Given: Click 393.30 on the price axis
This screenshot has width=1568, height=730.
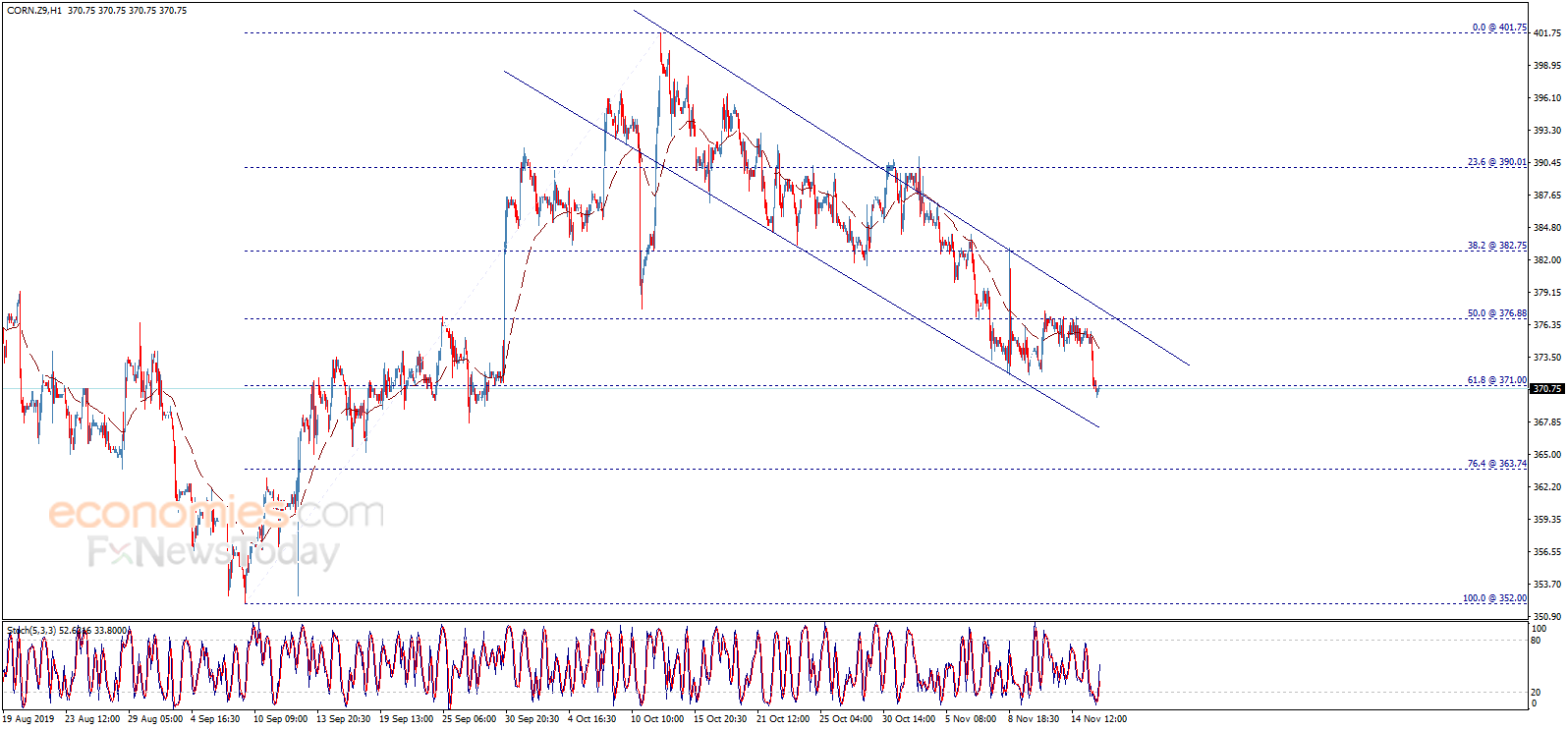Looking at the screenshot, I should click(1546, 131).
